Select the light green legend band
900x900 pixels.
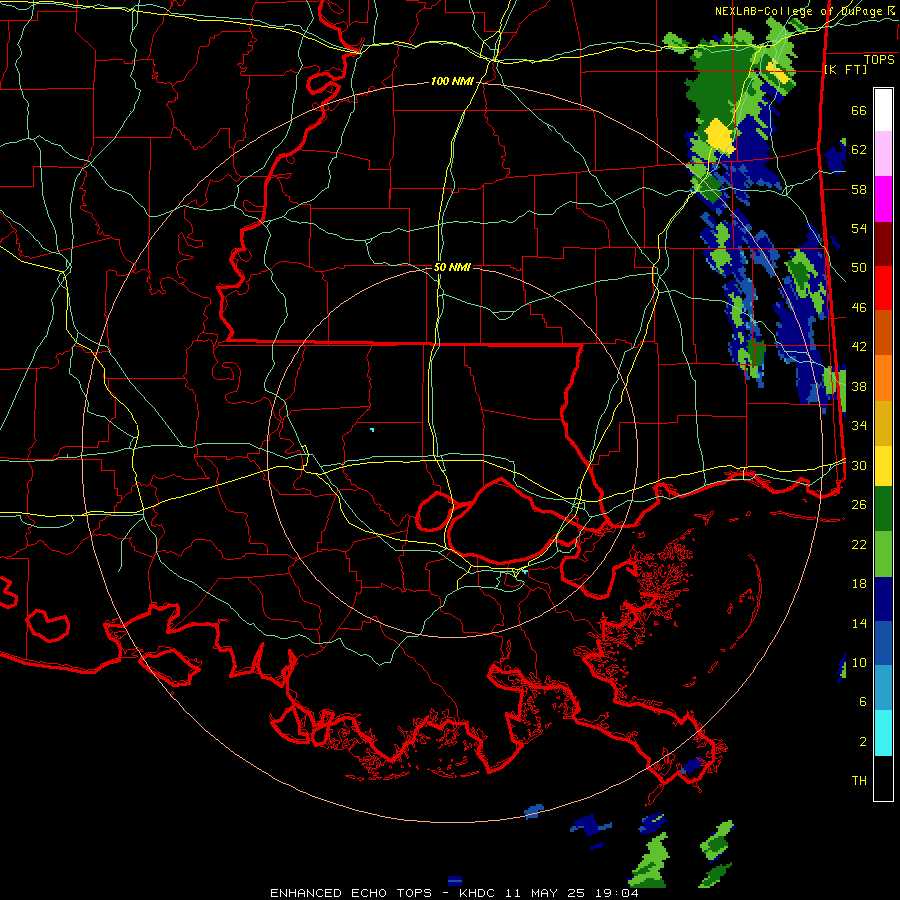point(883,554)
